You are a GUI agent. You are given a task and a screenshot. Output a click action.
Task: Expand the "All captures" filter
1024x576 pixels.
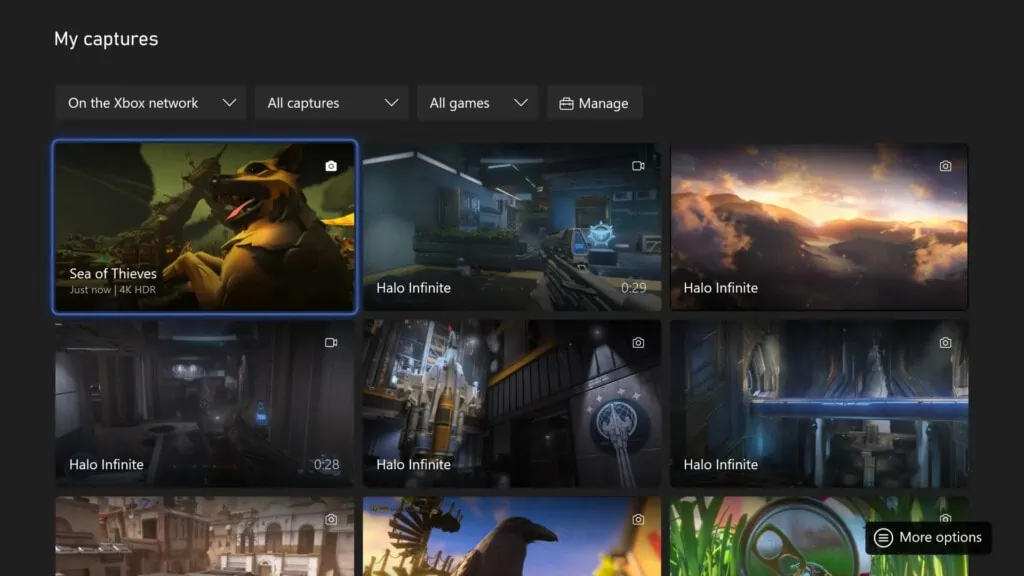click(x=331, y=102)
